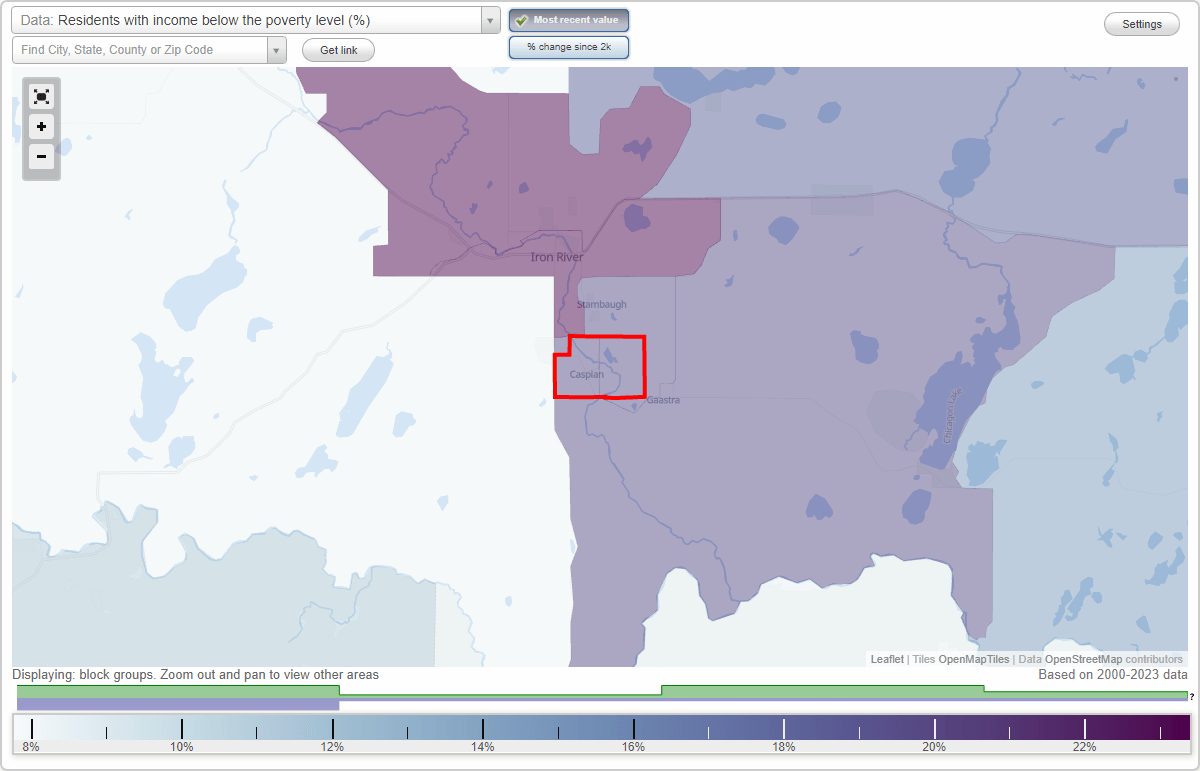
Task: Expand the Find City, State, County dropdown arrow
Action: 276,49
